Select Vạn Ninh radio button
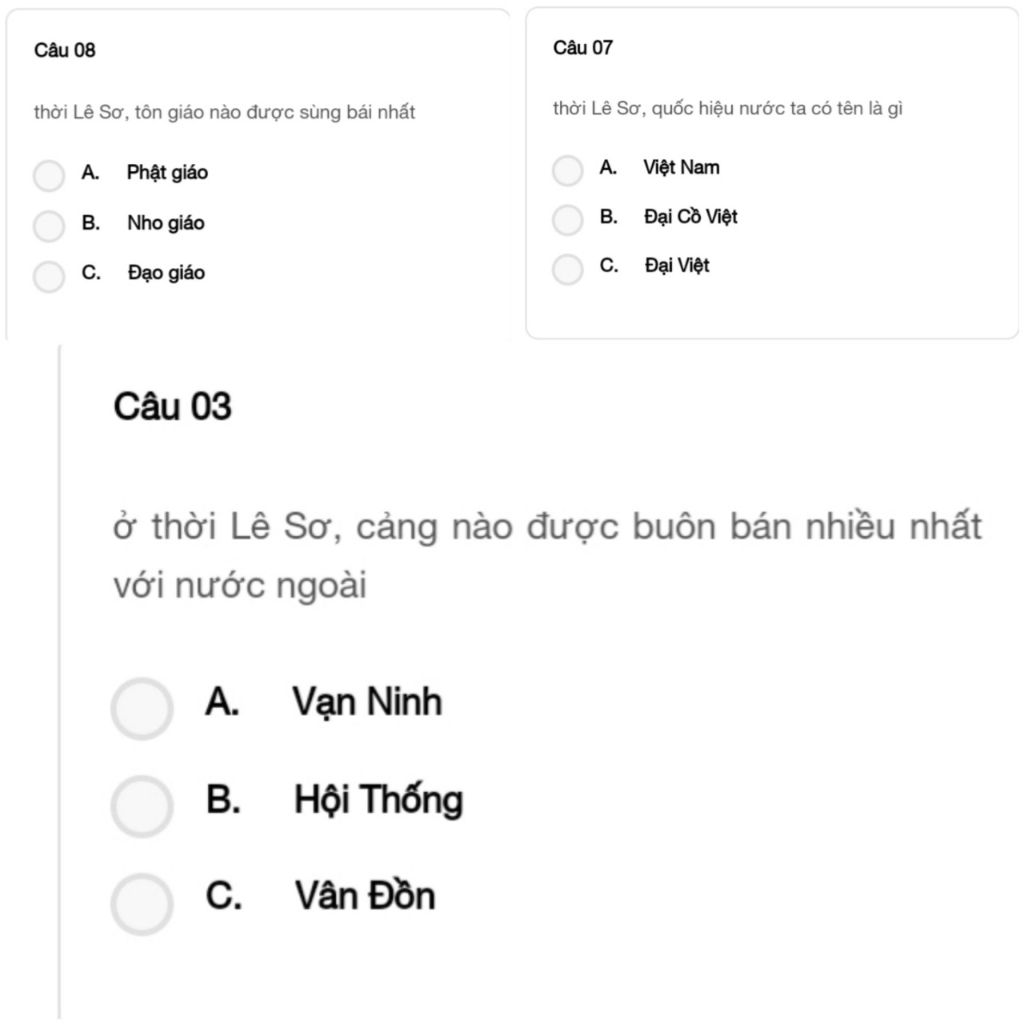The image size is (1024, 1024). point(142,709)
